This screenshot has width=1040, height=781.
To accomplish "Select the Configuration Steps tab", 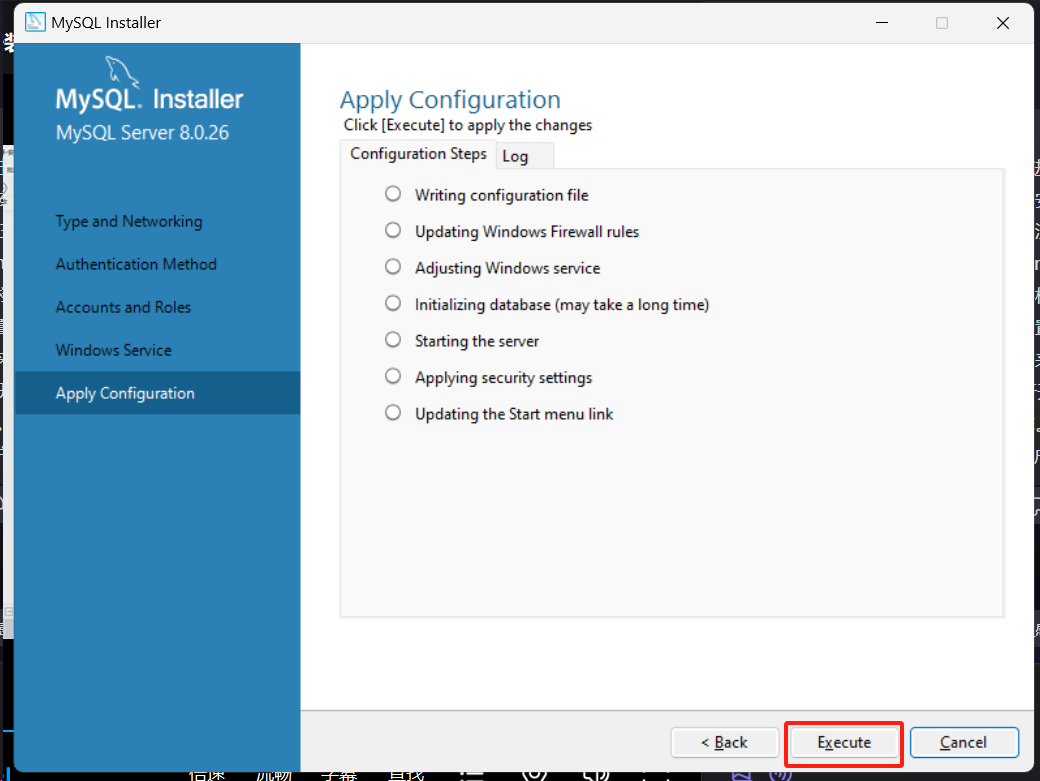I will tap(419, 154).
